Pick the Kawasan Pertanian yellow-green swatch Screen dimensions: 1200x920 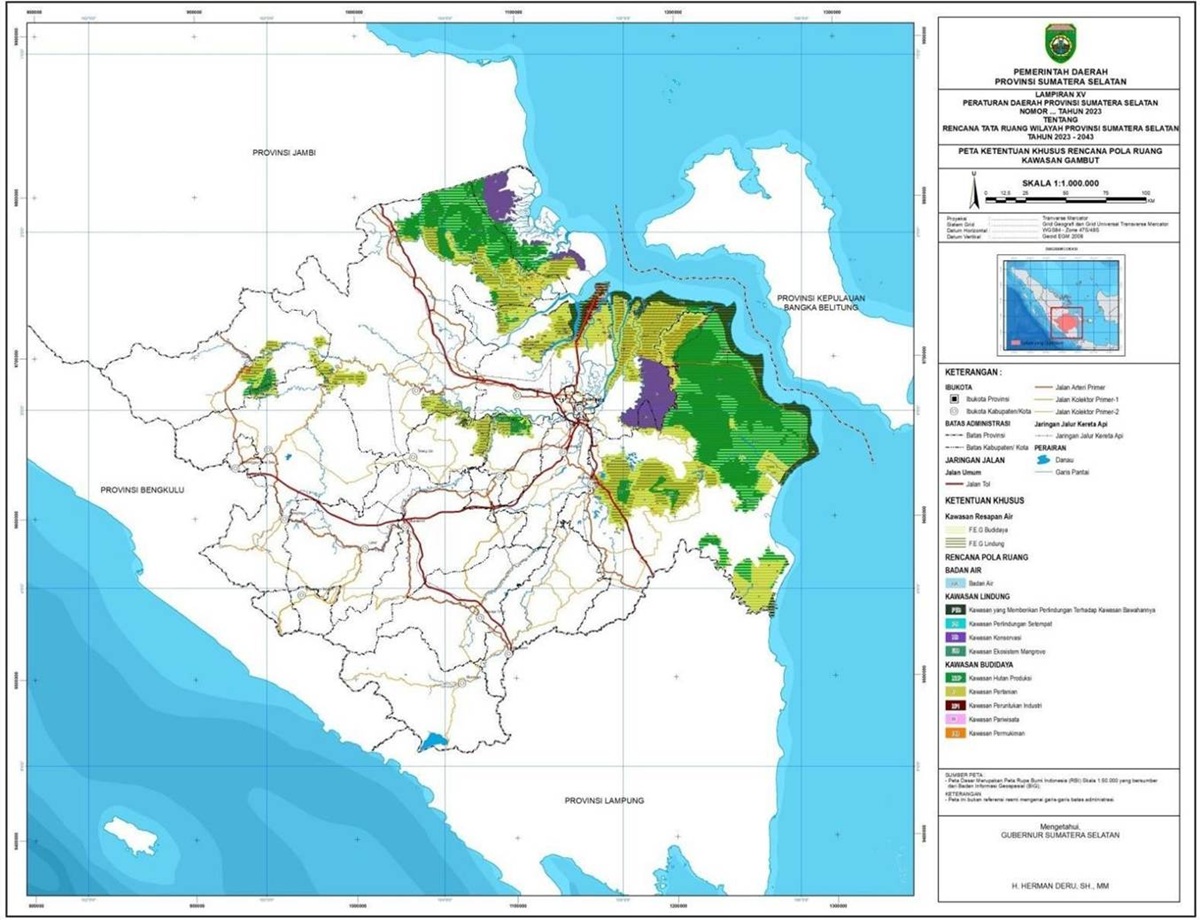957,690
